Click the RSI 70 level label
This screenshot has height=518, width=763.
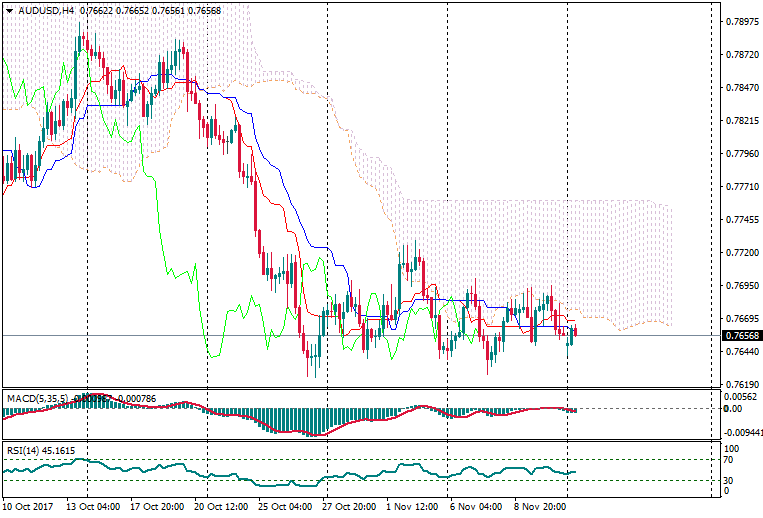[x=729, y=460]
